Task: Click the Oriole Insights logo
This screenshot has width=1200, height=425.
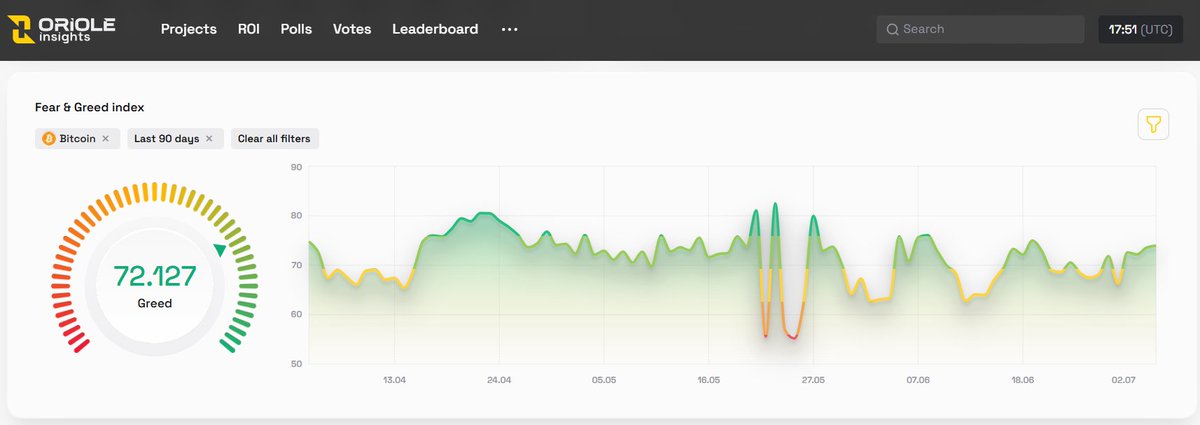Action: [62, 30]
